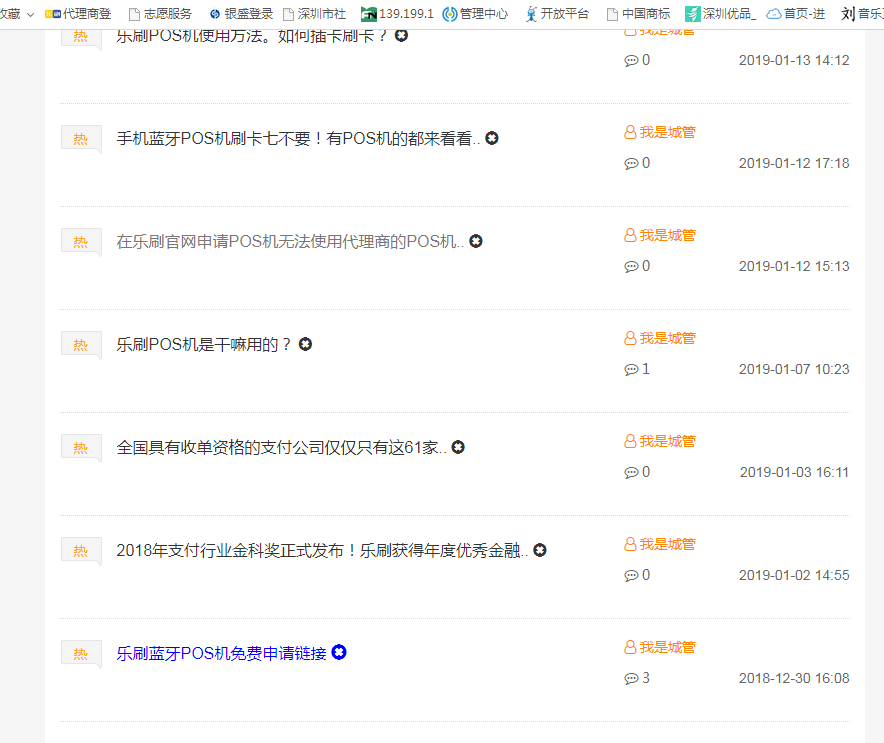Click comment icon showing 3 replies
The image size is (884, 743).
[x=631, y=678]
